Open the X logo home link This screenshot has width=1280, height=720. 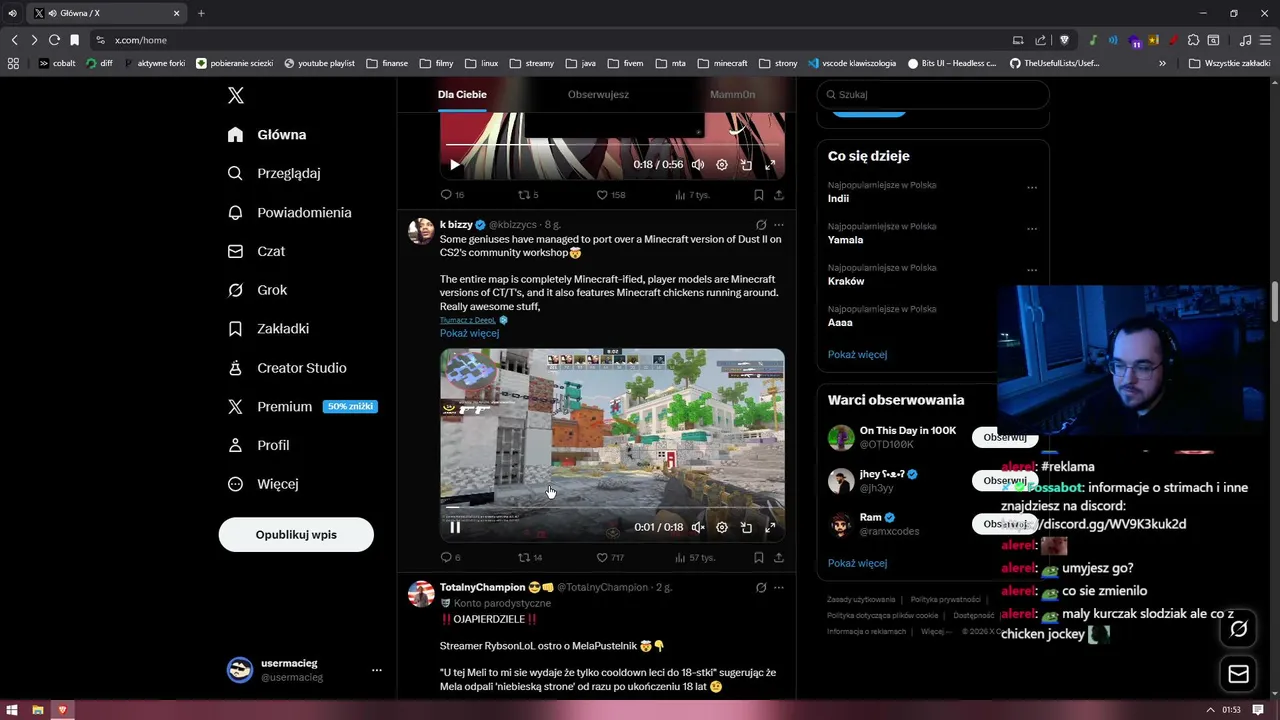(x=236, y=95)
